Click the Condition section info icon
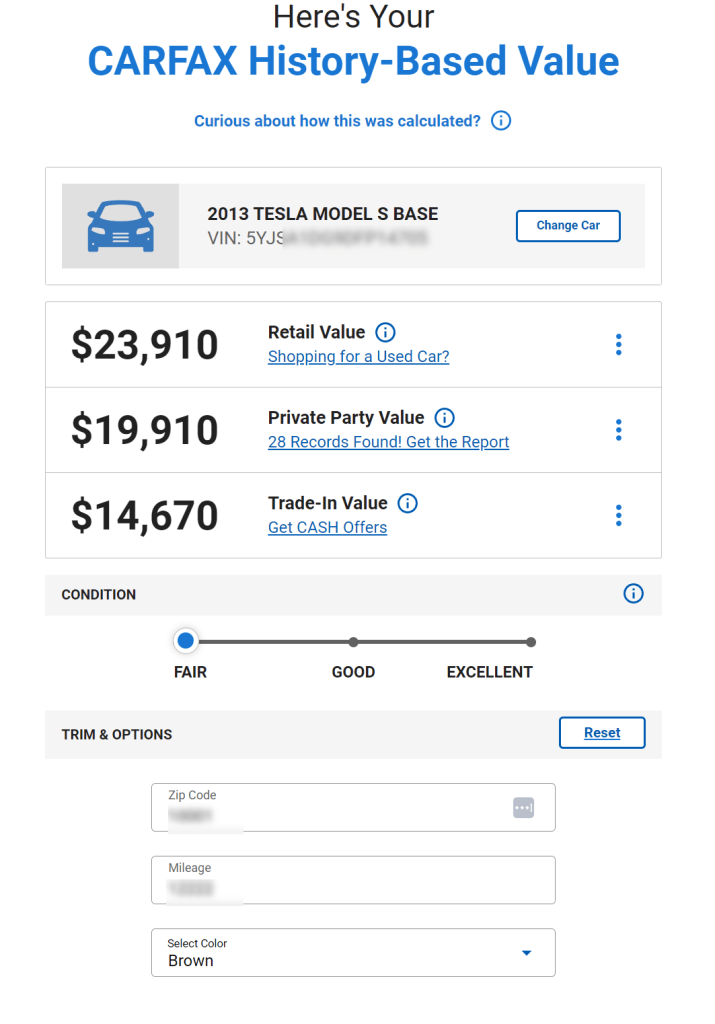 [x=633, y=594]
